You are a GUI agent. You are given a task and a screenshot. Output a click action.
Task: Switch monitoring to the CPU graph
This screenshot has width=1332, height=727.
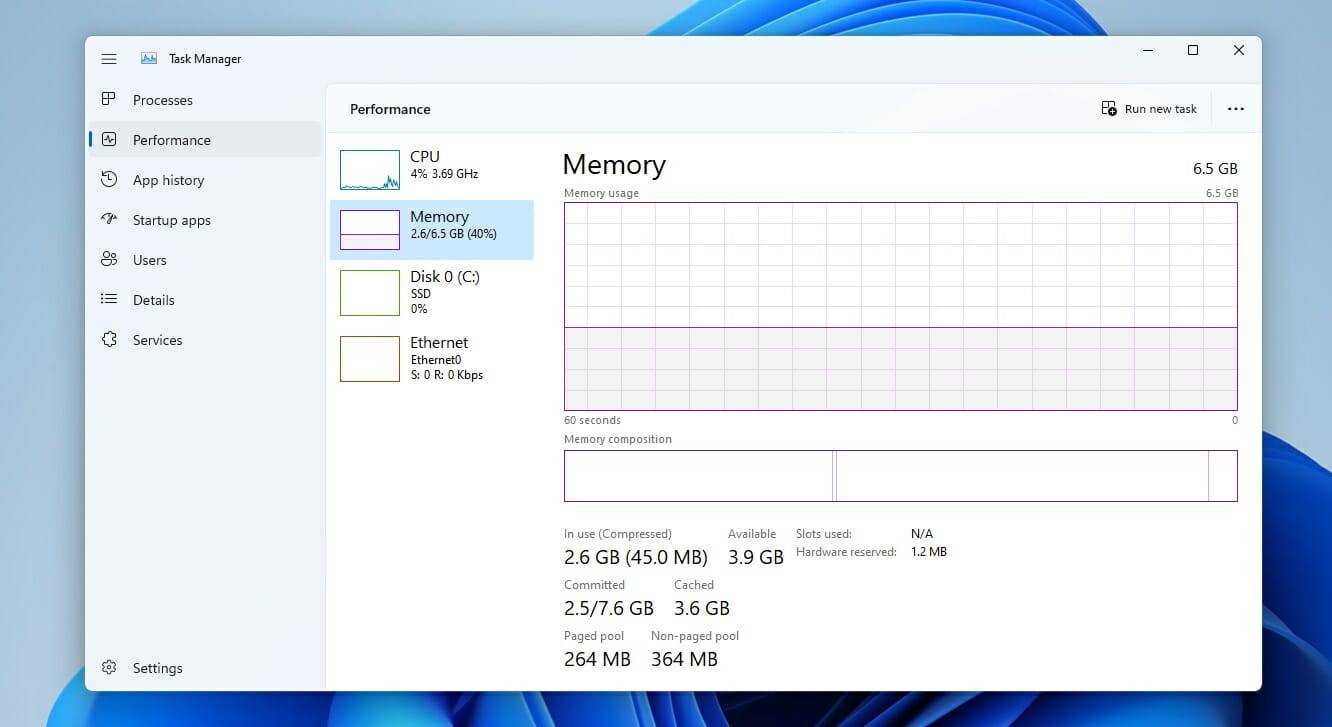point(370,169)
